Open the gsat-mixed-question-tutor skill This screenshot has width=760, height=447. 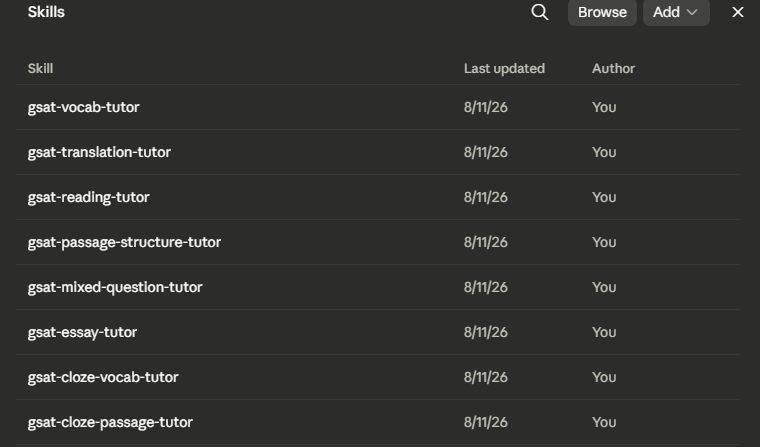coord(378,287)
